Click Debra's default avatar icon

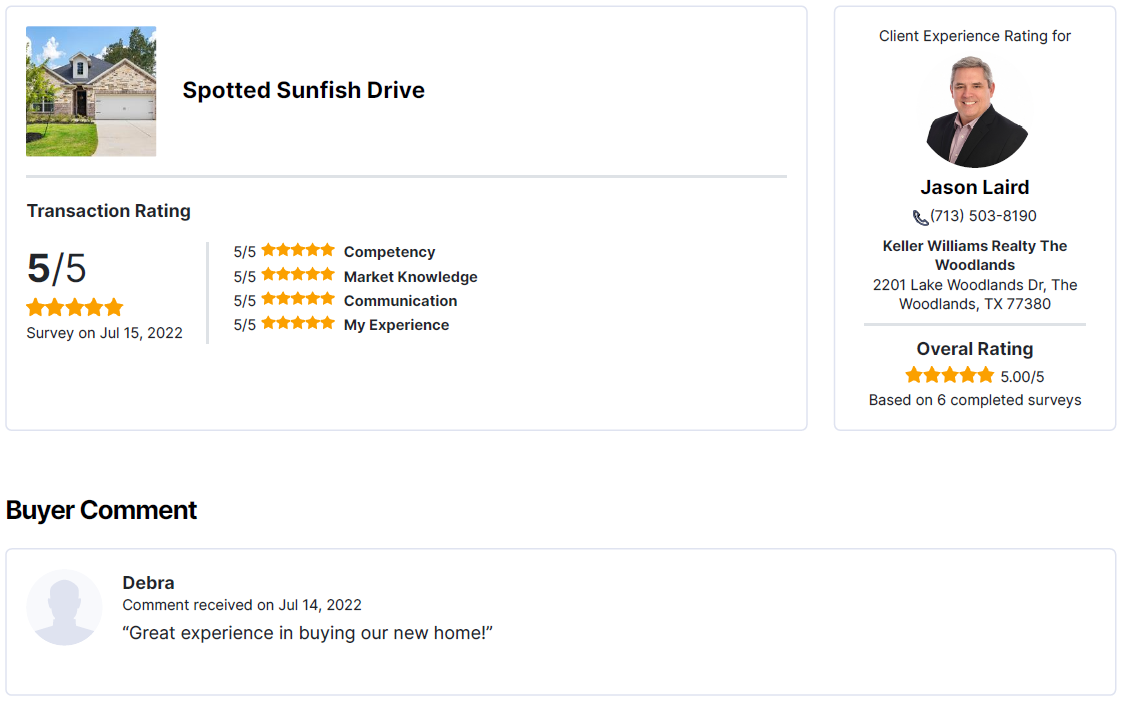64,607
